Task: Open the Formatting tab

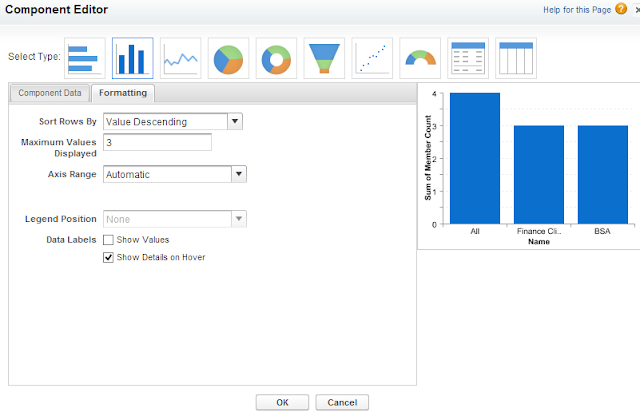Action: click(123, 93)
